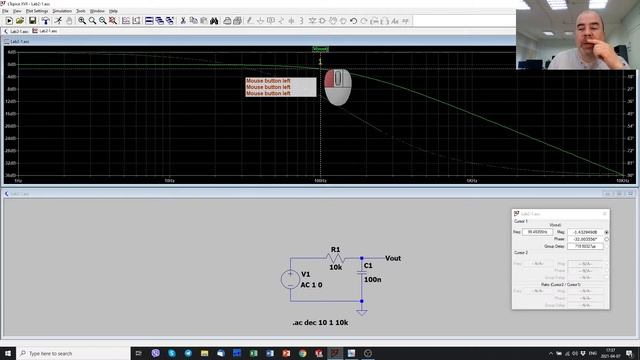Open Excel from the taskbar
Image resolution: width=640 pixels, height=360 pixels.
pos(253,353)
